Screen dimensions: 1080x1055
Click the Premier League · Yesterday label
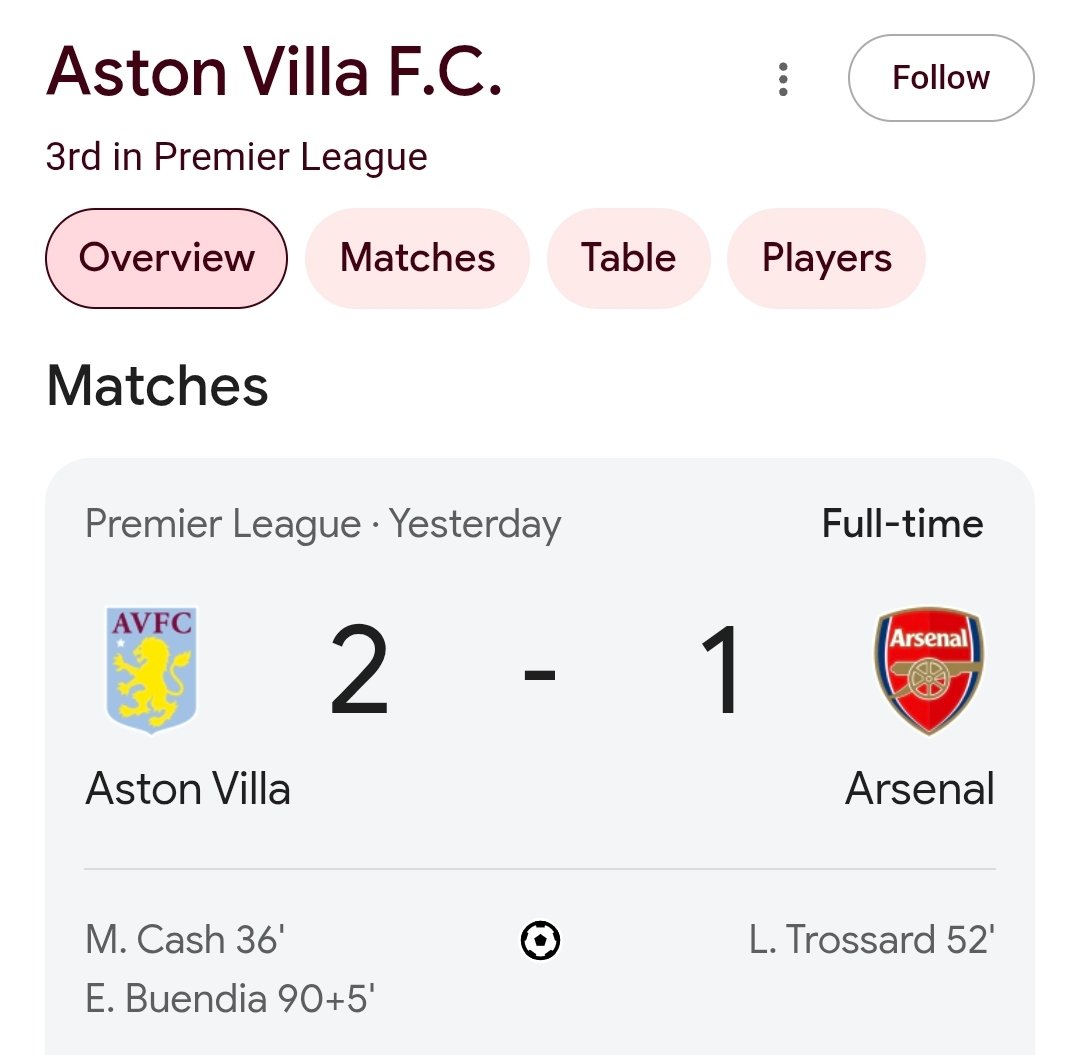coord(323,524)
